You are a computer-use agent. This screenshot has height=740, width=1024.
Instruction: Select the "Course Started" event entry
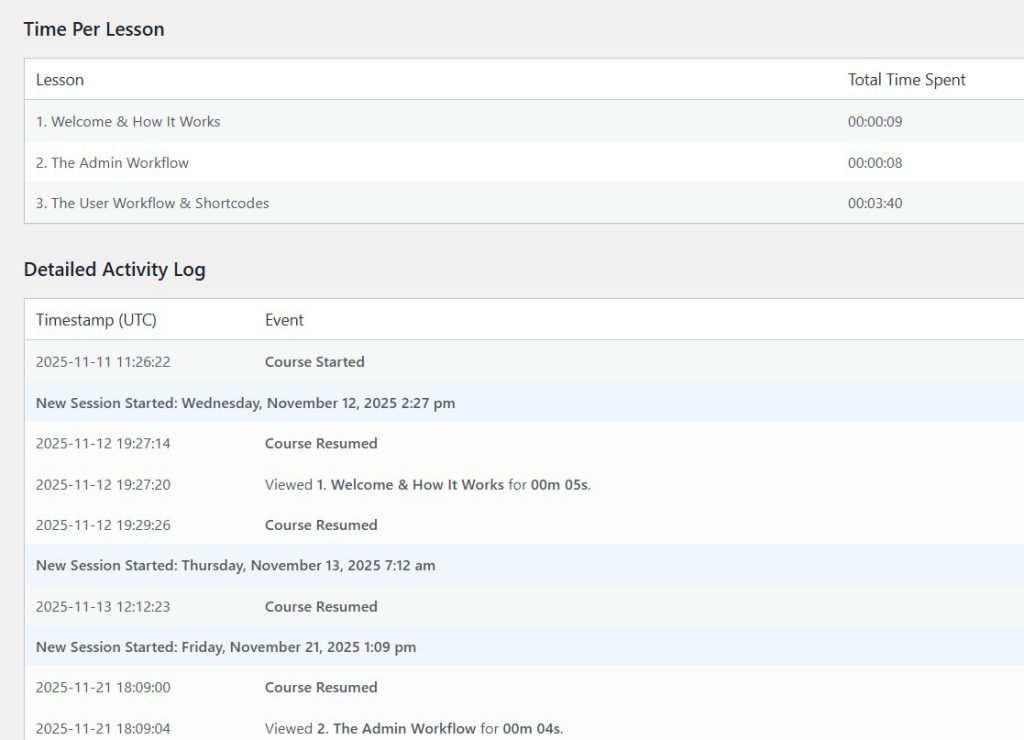(314, 362)
